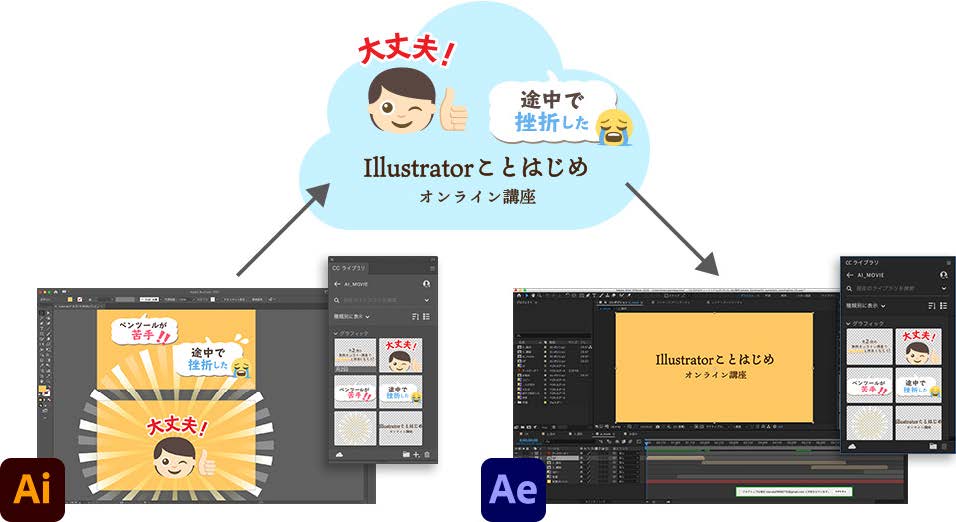Click AI_MOVIE library name in After Effects panel
This screenshot has height=522, width=956.
click(x=870, y=275)
